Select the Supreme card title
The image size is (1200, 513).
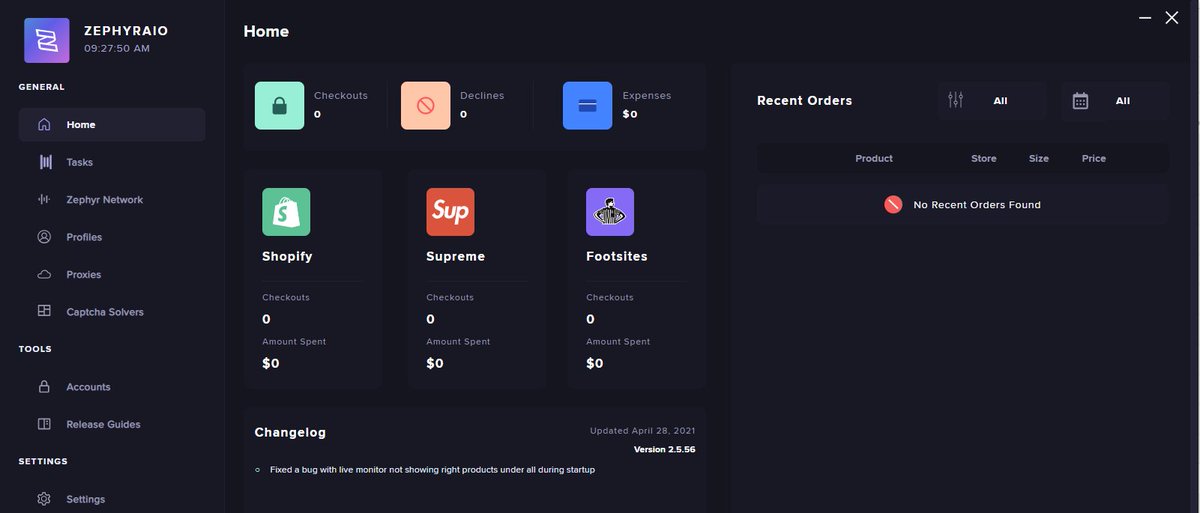[x=455, y=256]
